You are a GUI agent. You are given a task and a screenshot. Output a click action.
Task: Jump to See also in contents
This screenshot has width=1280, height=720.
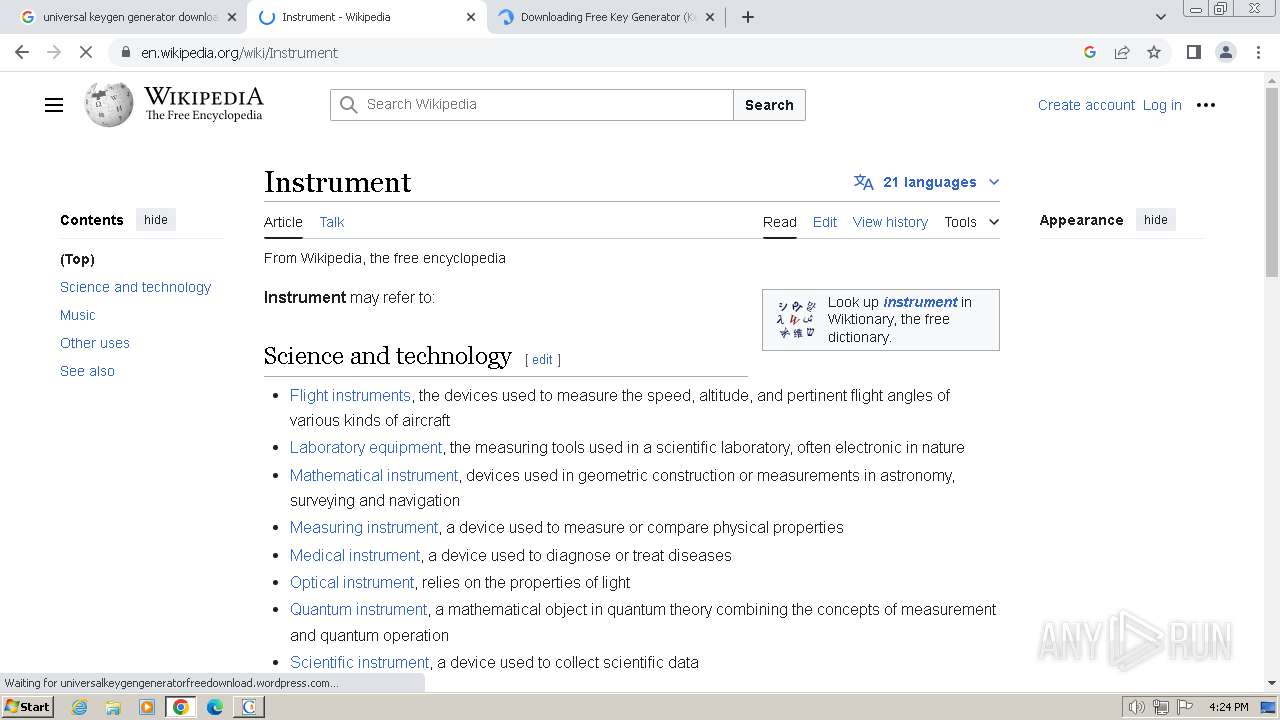(x=87, y=371)
